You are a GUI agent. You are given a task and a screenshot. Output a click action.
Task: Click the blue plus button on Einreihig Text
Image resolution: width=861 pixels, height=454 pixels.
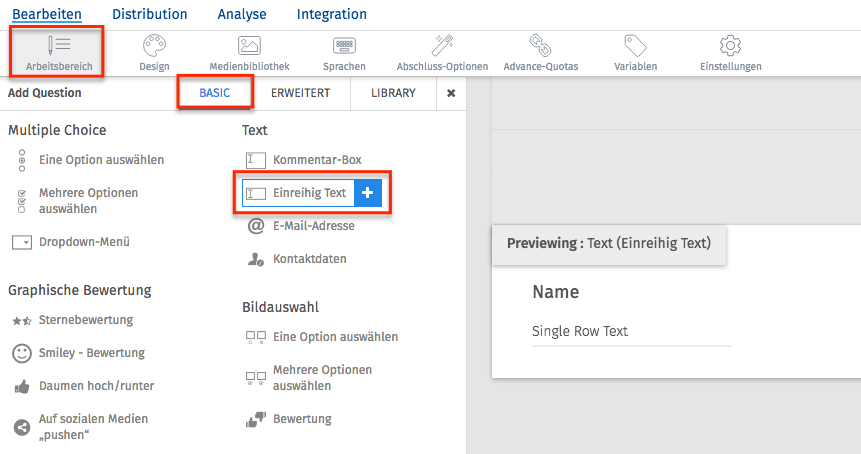coord(367,193)
